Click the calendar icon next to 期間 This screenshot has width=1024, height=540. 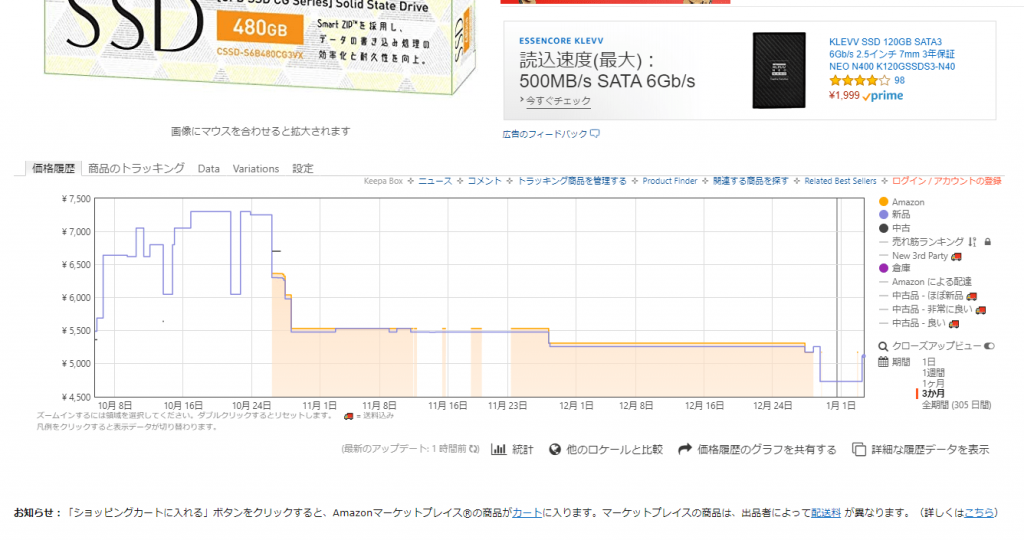point(883,362)
